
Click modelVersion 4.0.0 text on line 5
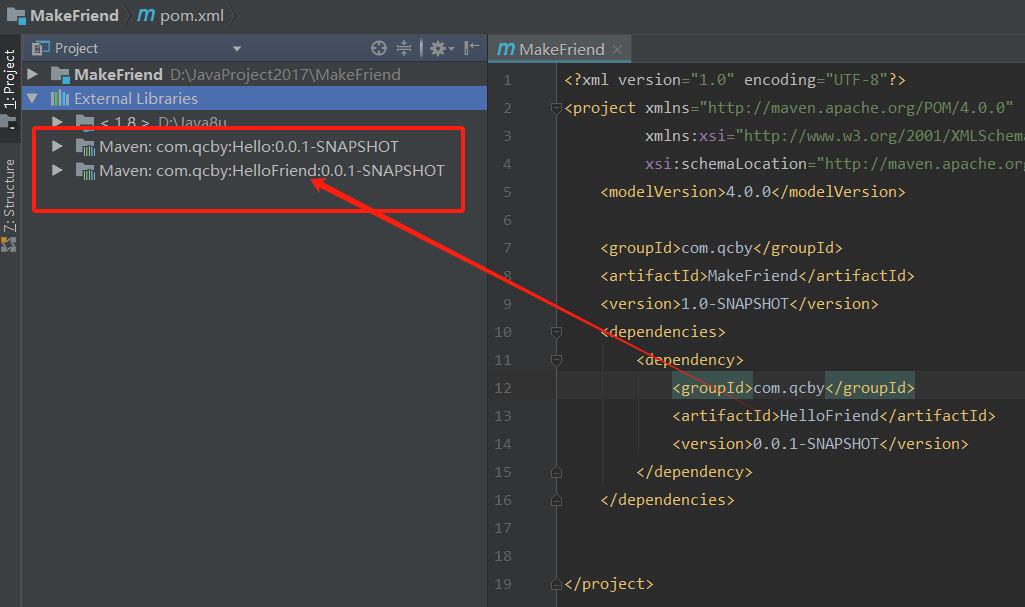[x=753, y=192]
